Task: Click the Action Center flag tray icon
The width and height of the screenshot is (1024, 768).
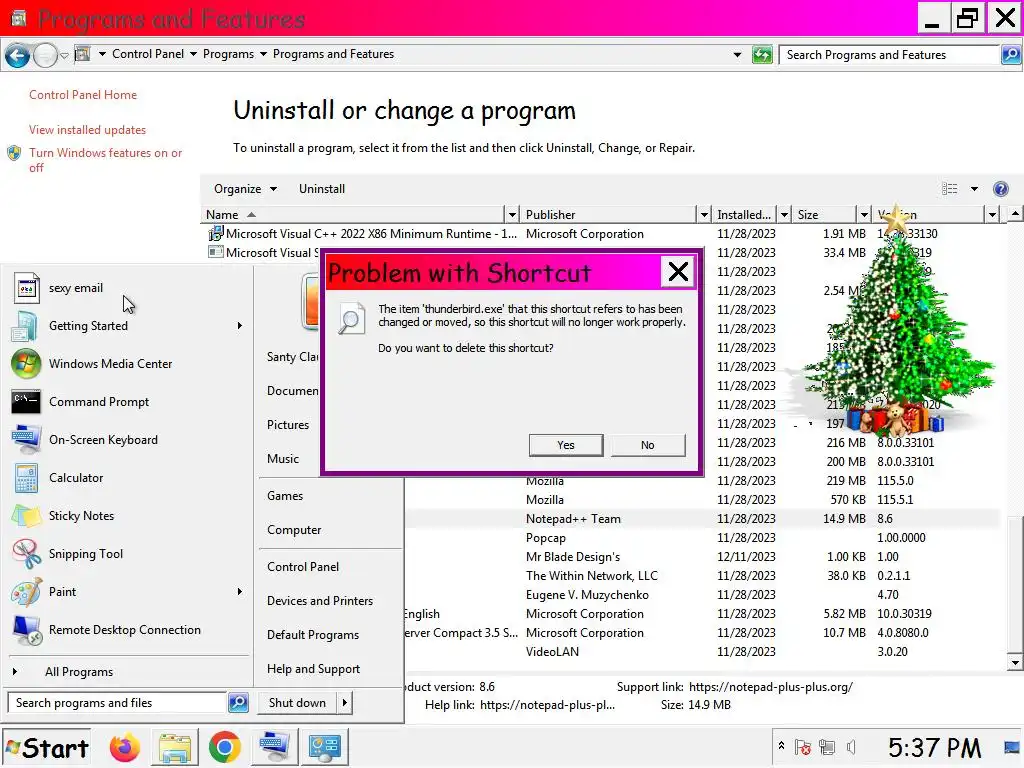Action: point(803,747)
